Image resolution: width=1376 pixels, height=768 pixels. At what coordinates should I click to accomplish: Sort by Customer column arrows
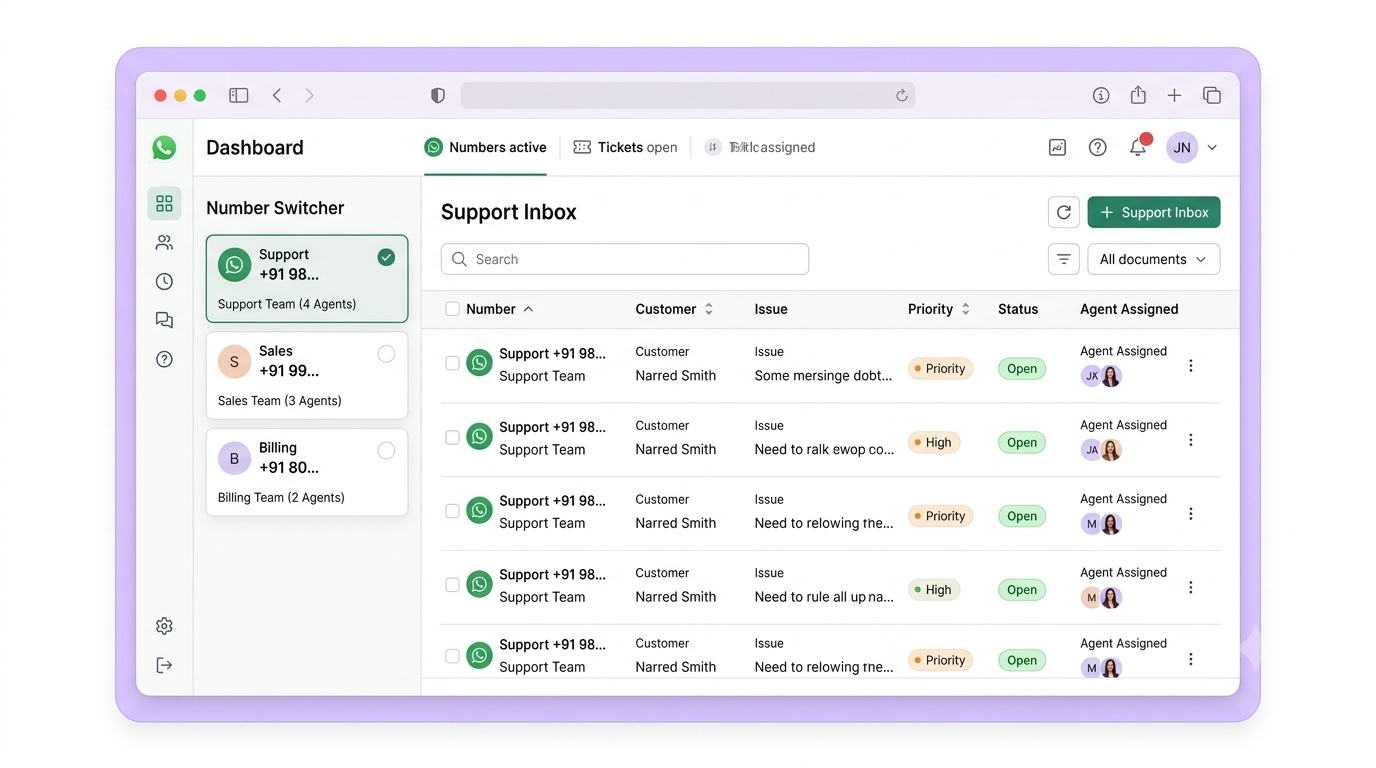point(709,309)
